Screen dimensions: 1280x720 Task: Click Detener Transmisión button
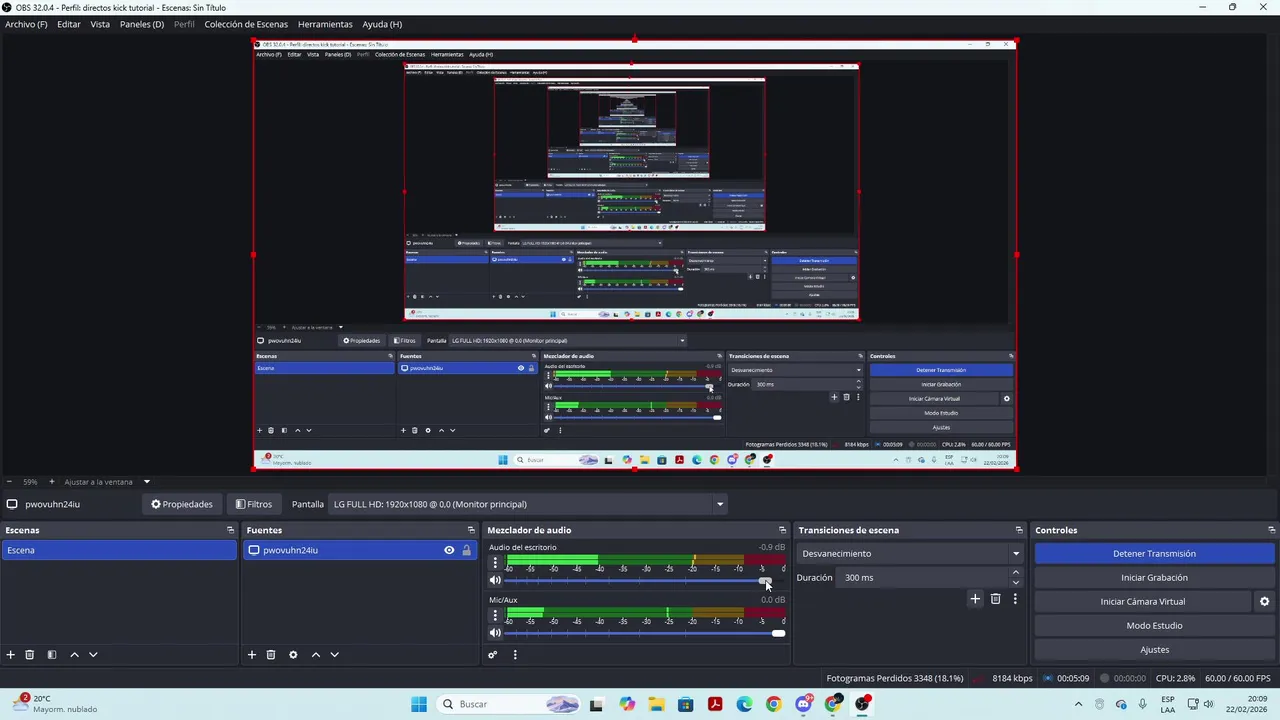point(1154,554)
